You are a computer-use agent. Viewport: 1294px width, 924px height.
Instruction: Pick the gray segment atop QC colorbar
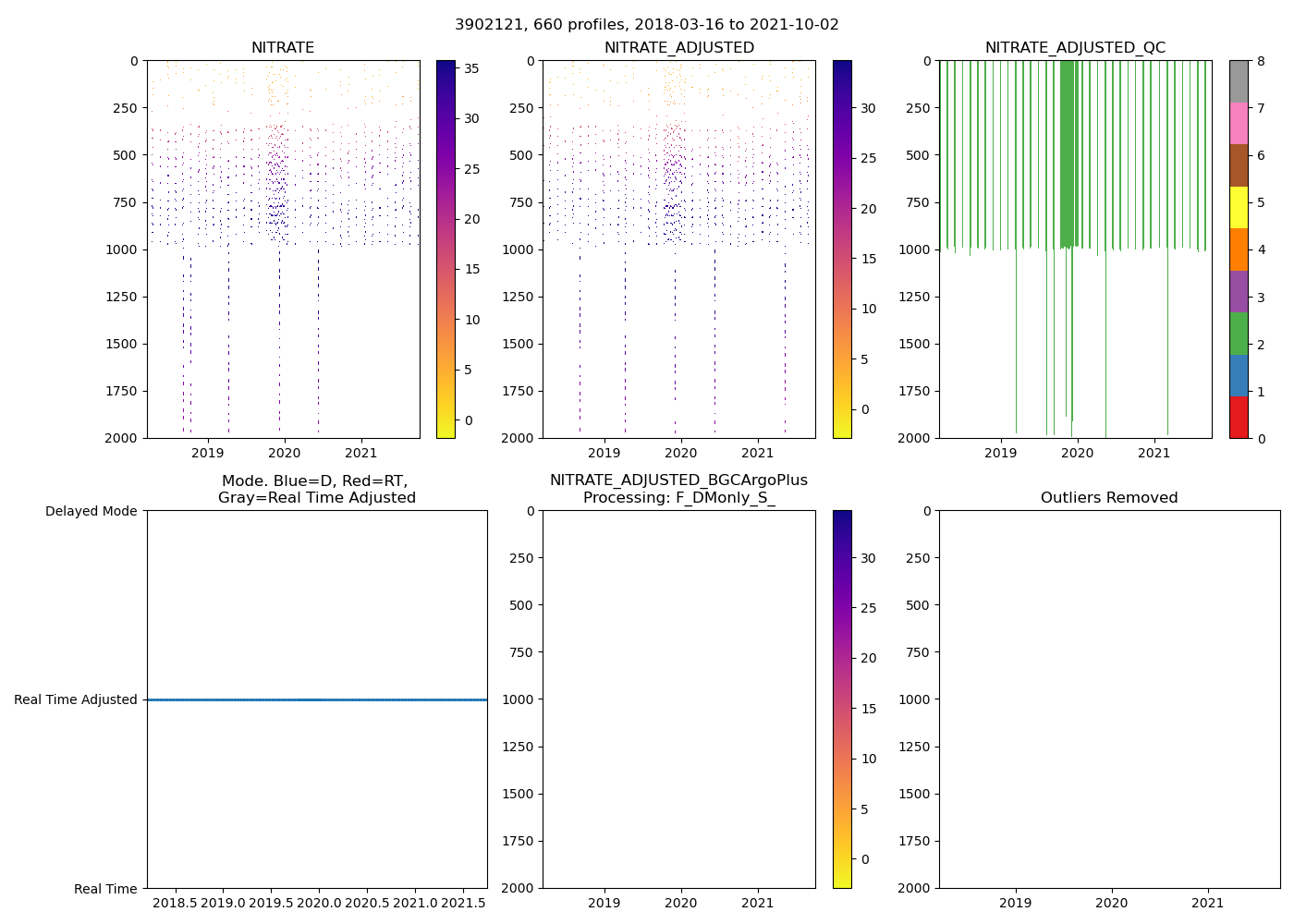point(1239,81)
